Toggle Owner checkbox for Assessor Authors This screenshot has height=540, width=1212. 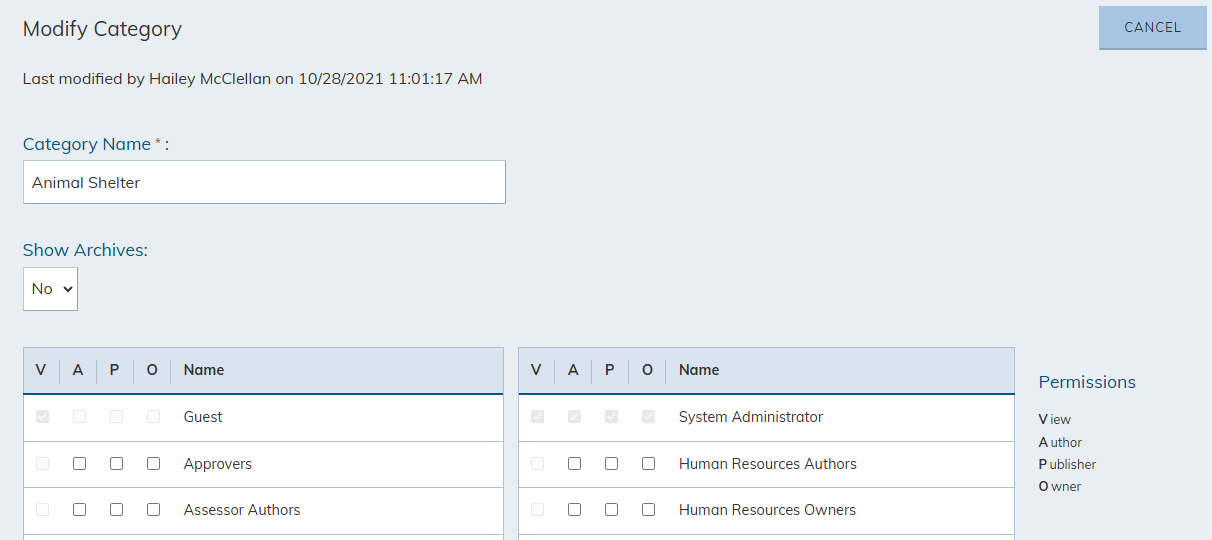[153, 510]
